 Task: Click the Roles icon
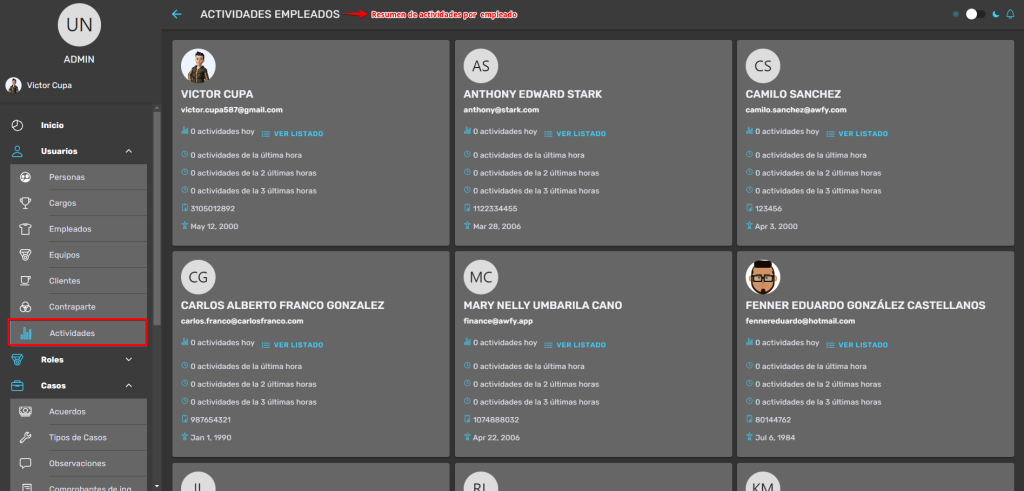18,359
